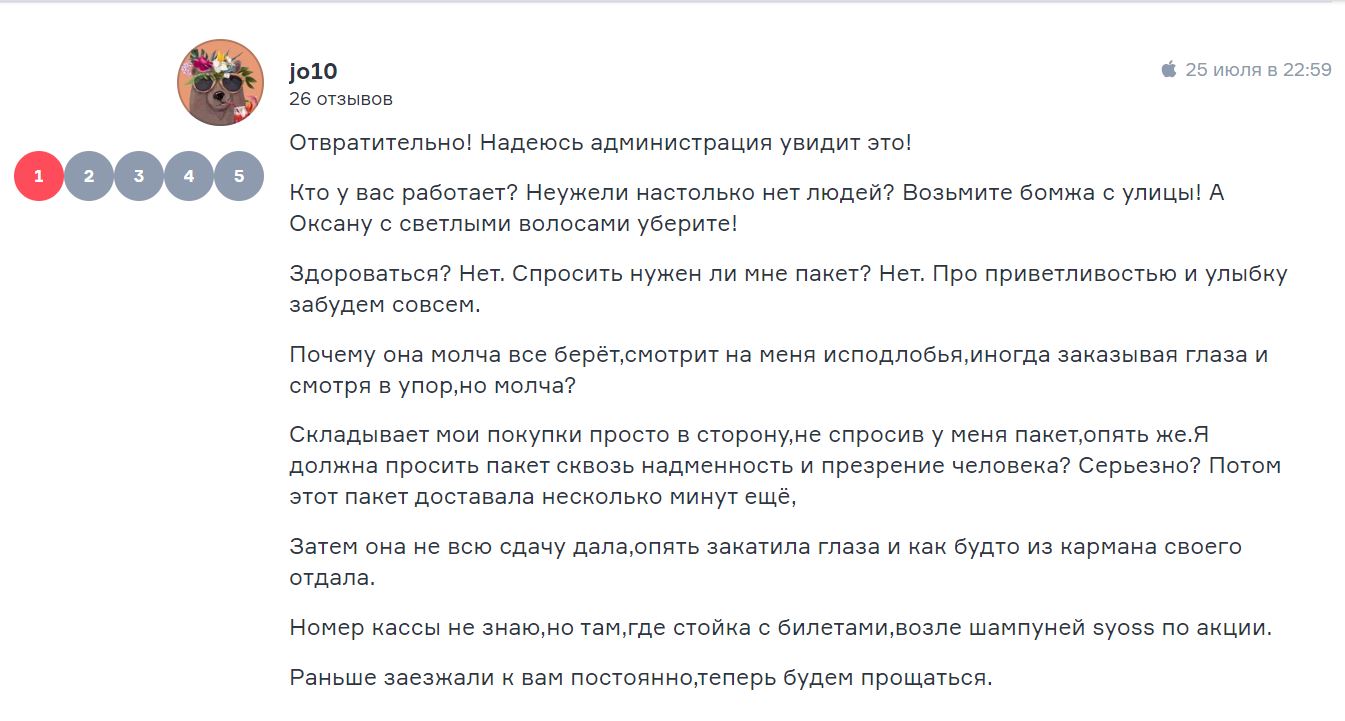Click the opening line "Отвратительно! Надеюсь администрация увидит это!"
Screen dimensions: 1345x721
[x=600, y=143]
